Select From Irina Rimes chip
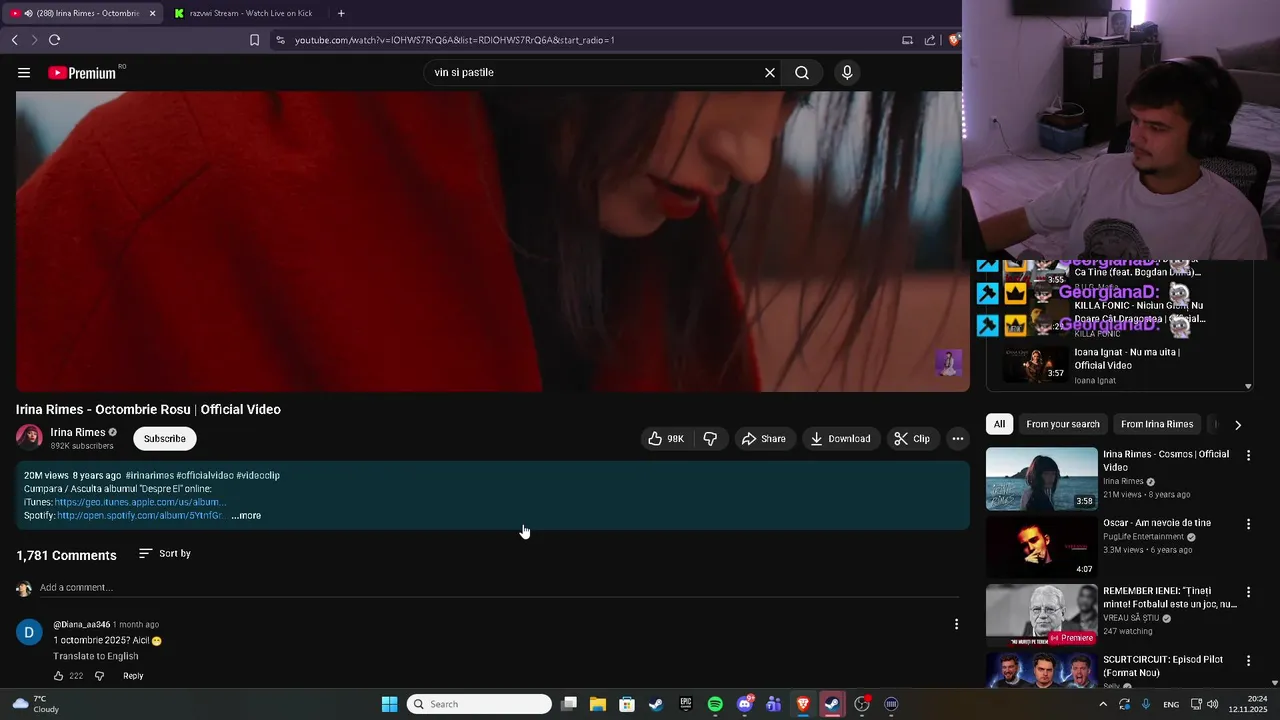The height and width of the screenshot is (720, 1280). (1157, 424)
